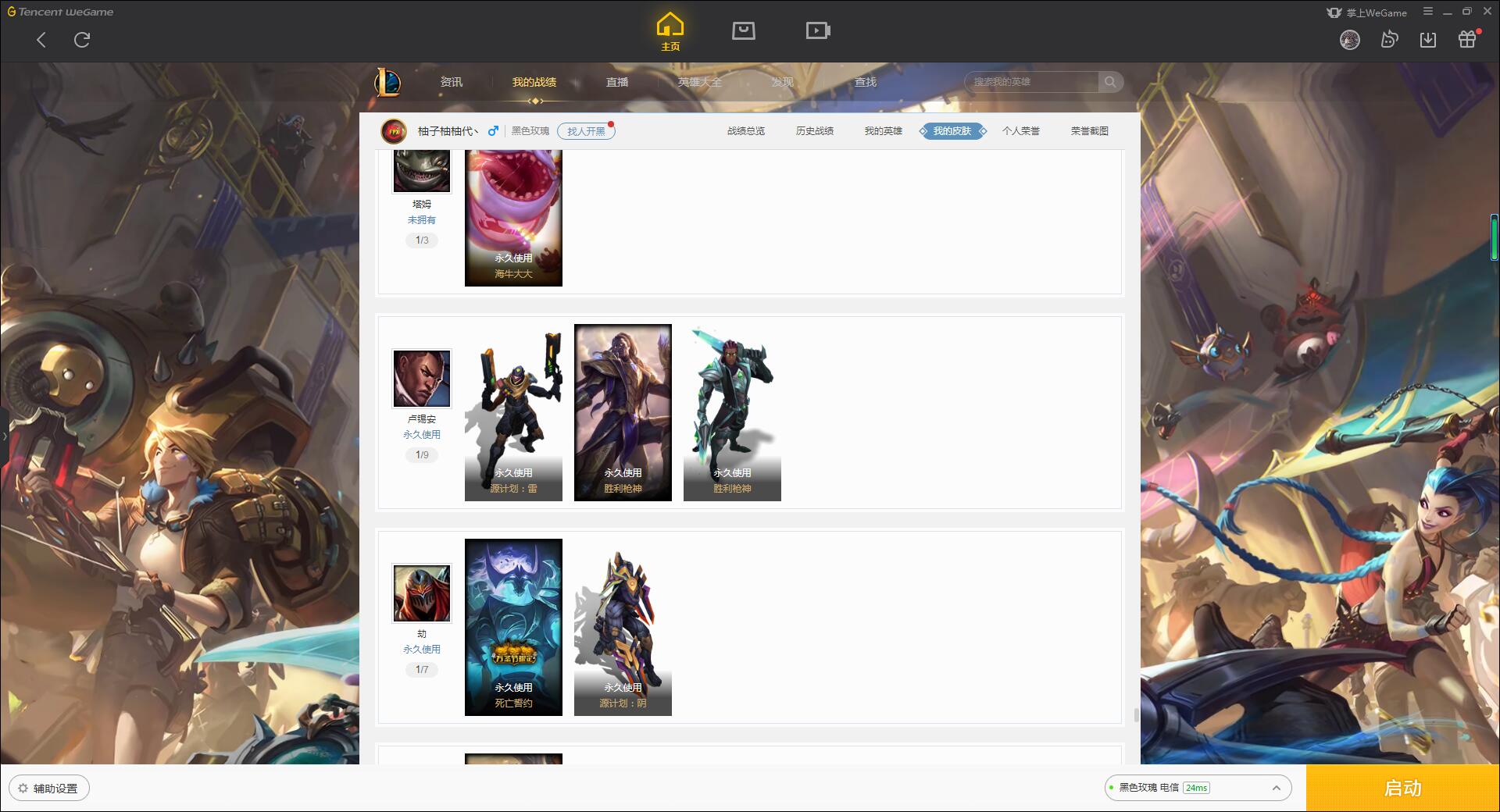Open the 死亡誓约 skin card
This screenshot has height=812, width=1500.
coord(513,628)
